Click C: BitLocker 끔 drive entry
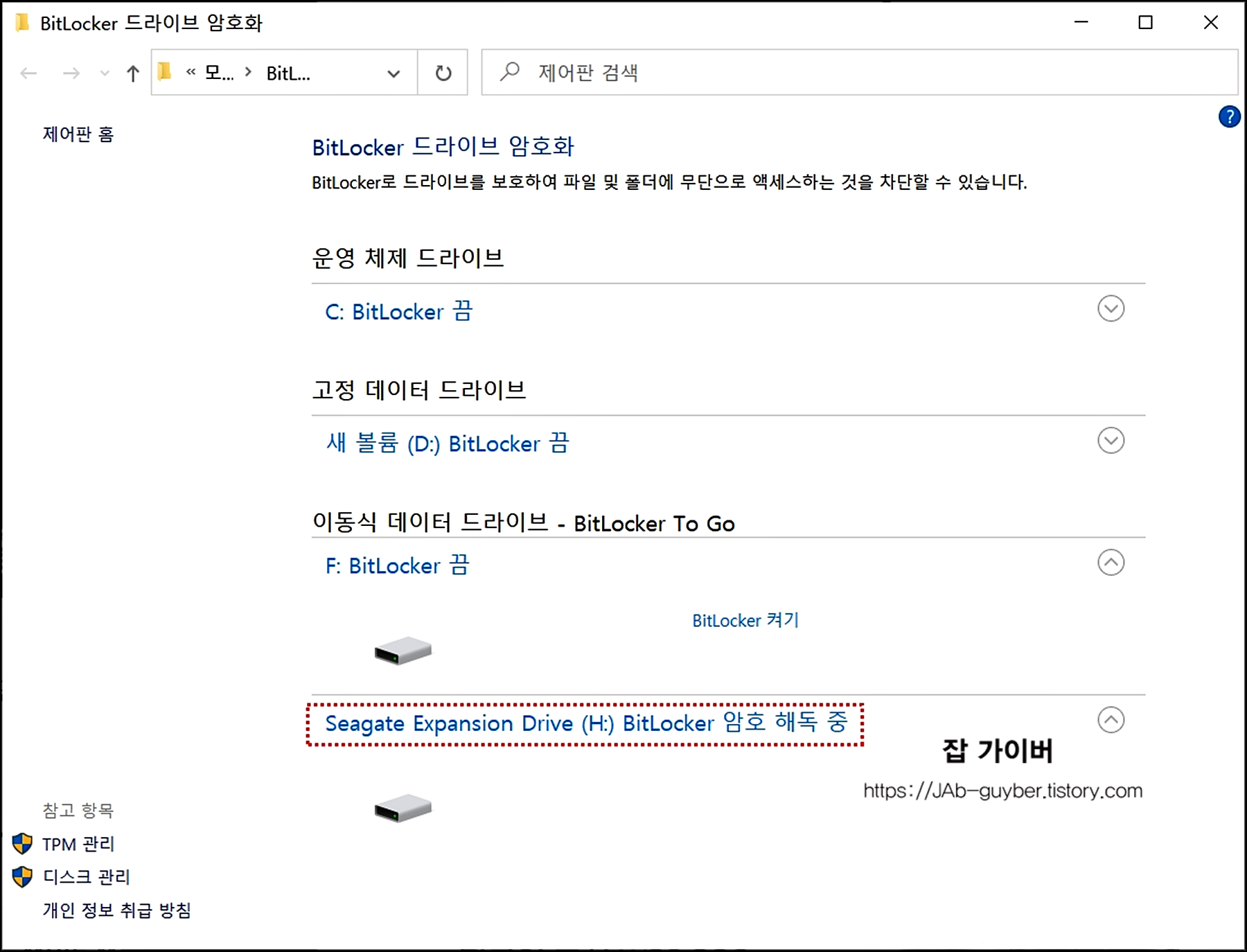This screenshot has height=952, width=1247. click(x=399, y=311)
